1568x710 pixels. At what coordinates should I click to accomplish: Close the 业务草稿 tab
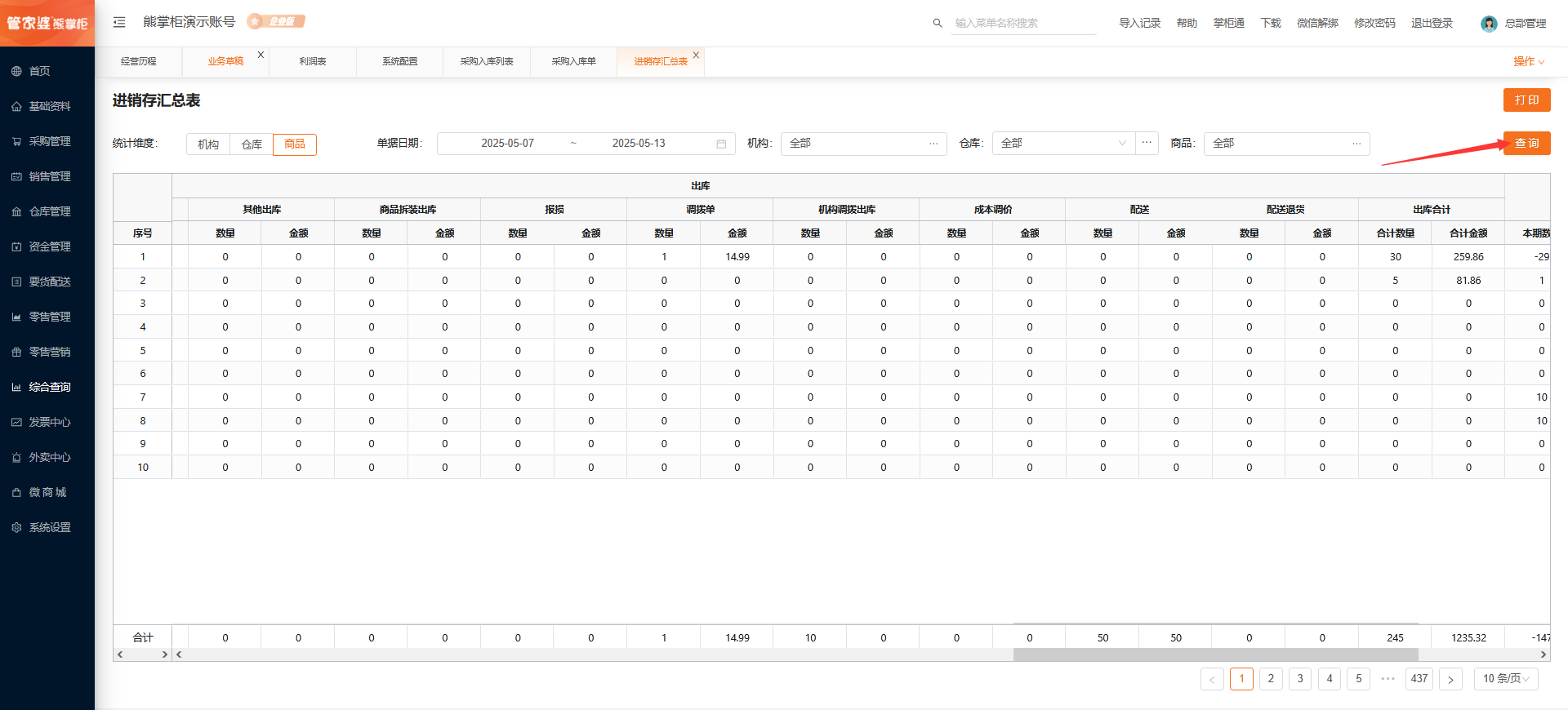(x=261, y=55)
